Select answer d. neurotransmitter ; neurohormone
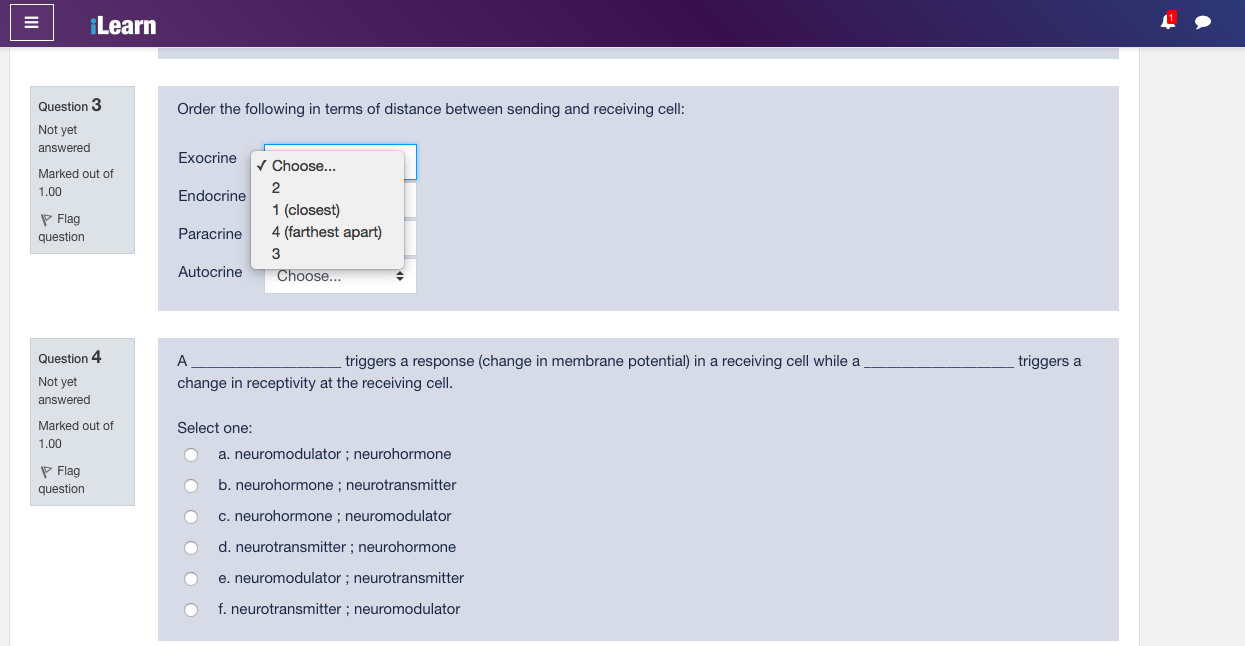 pos(191,548)
